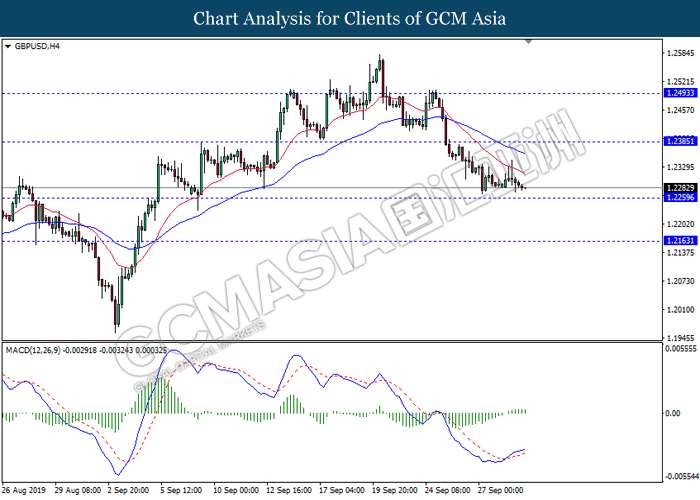Click the 19 Sep 20:00 time marker
Viewport: 700px width, 500px height.
(x=395, y=490)
